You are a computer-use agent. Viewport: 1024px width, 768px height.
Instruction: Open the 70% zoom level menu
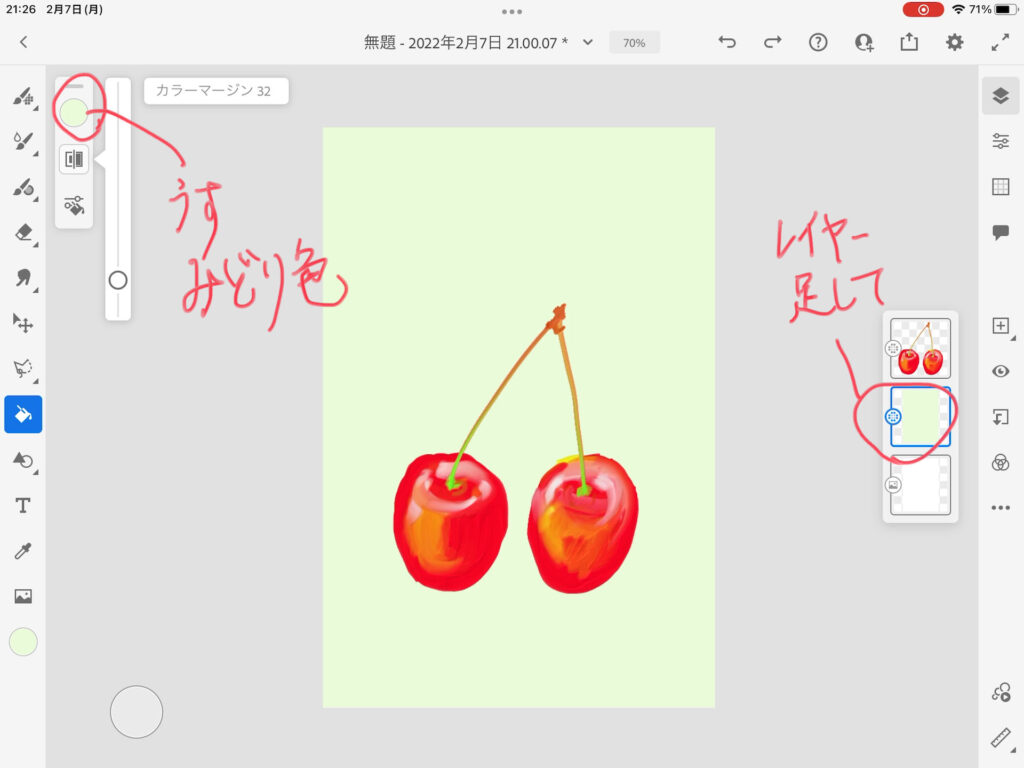[634, 43]
